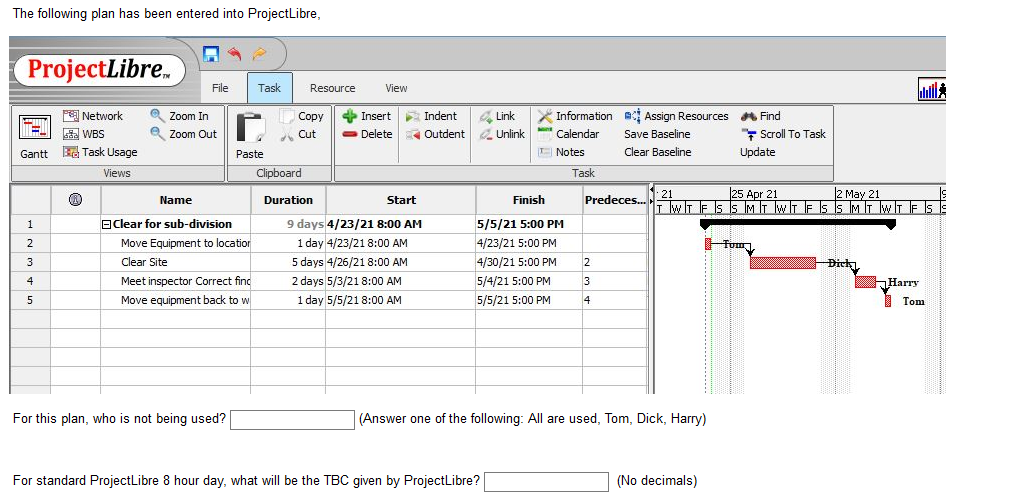The width and height of the screenshot is (1036, 504).
Task: Click the ProjectLibre logo
Action: pos(99,70)
